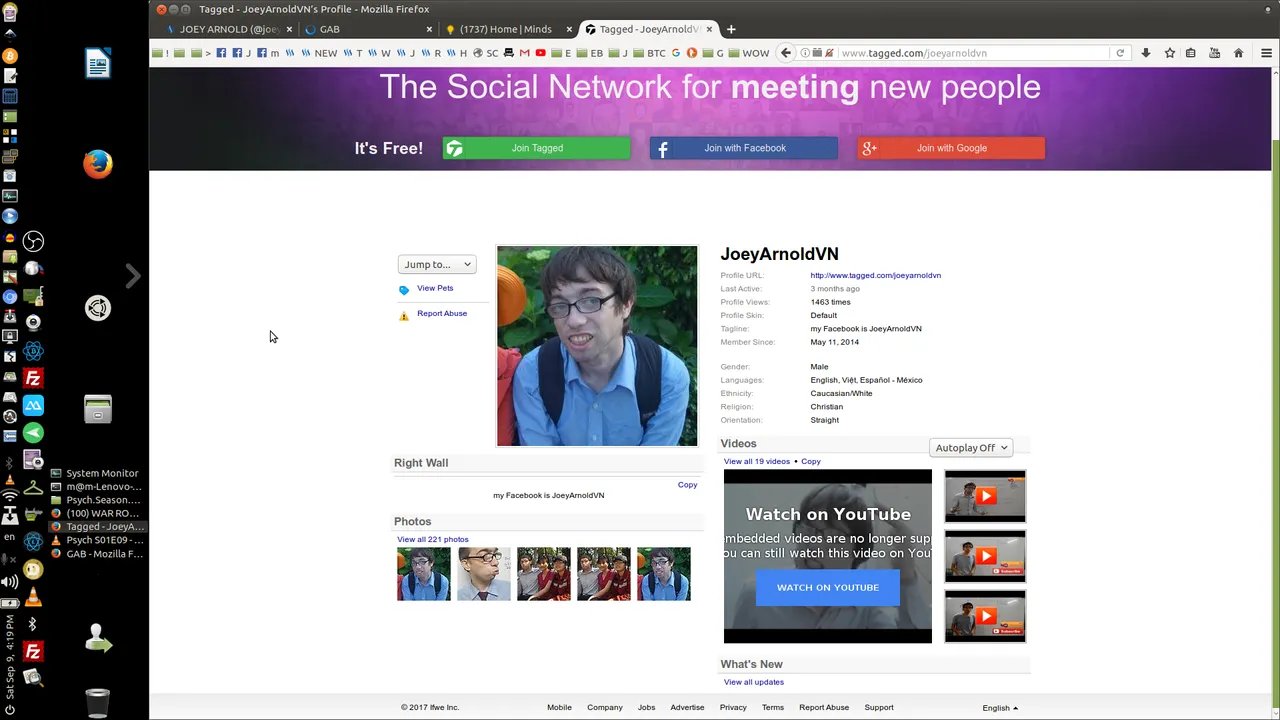The height and width of the screenshot is (720, 1280).
Task: Click View all 221 photos link
Action: point(432,540)
